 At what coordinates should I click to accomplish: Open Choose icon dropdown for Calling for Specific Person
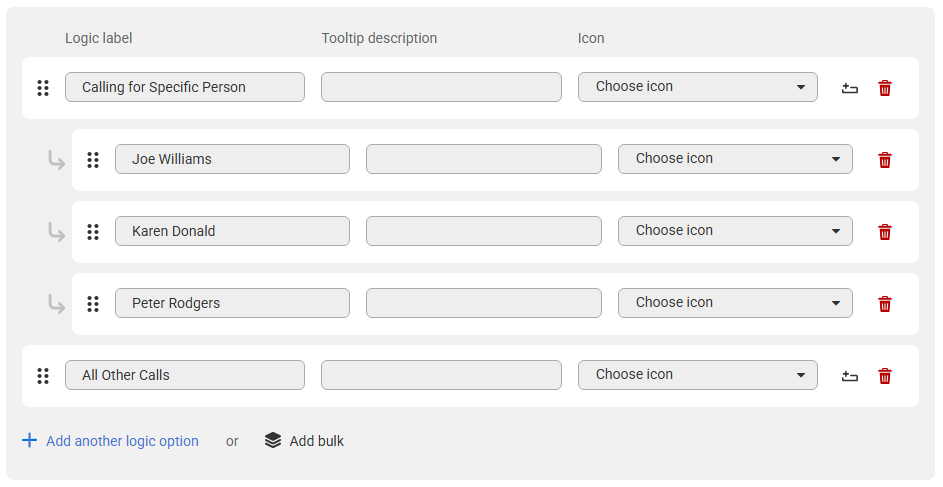[x=697, y=87]
